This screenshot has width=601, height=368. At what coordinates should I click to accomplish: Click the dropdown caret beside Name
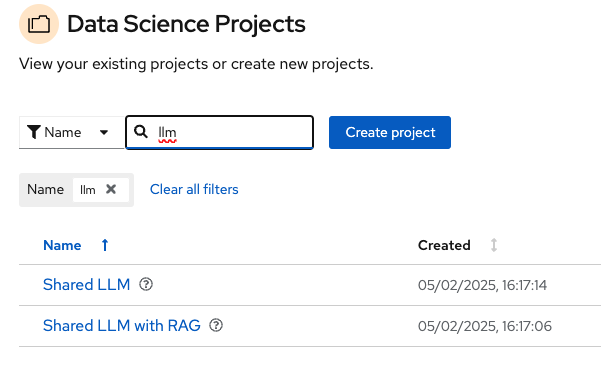pos(103,132)
